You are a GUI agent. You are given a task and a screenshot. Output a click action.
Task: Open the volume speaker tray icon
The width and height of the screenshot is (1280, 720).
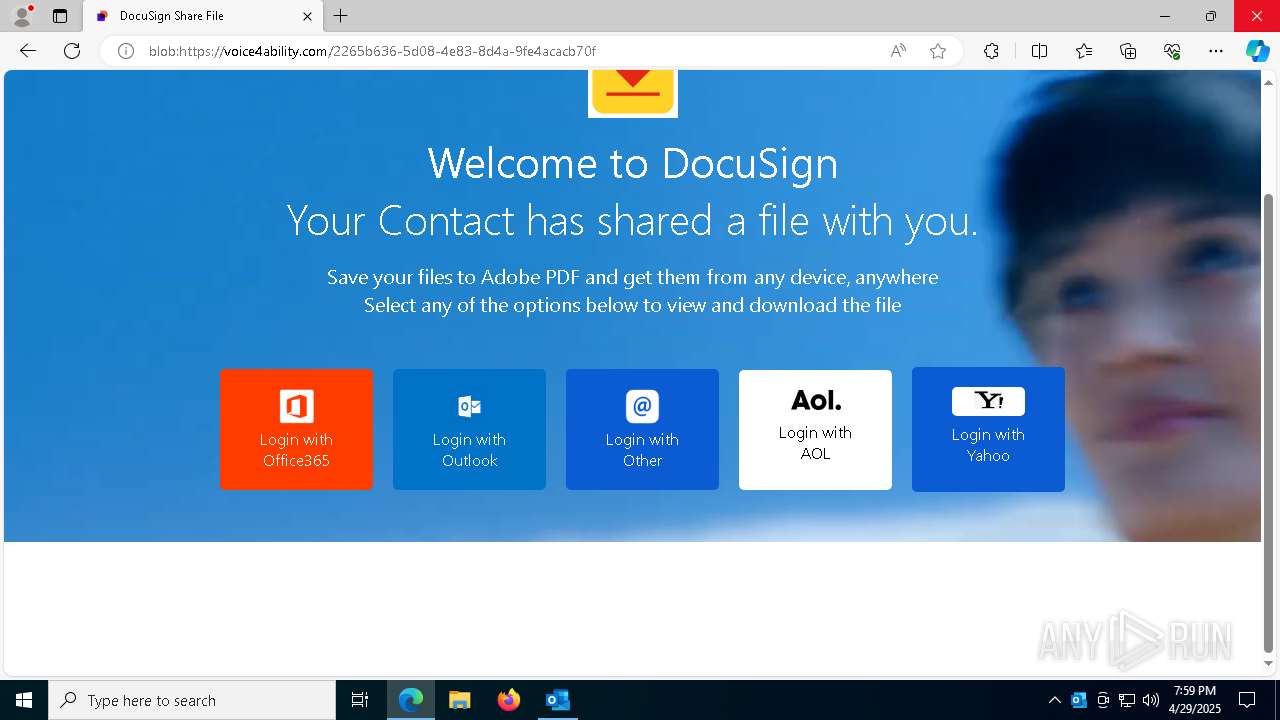pyautogui.click(x=1151, y=700)
